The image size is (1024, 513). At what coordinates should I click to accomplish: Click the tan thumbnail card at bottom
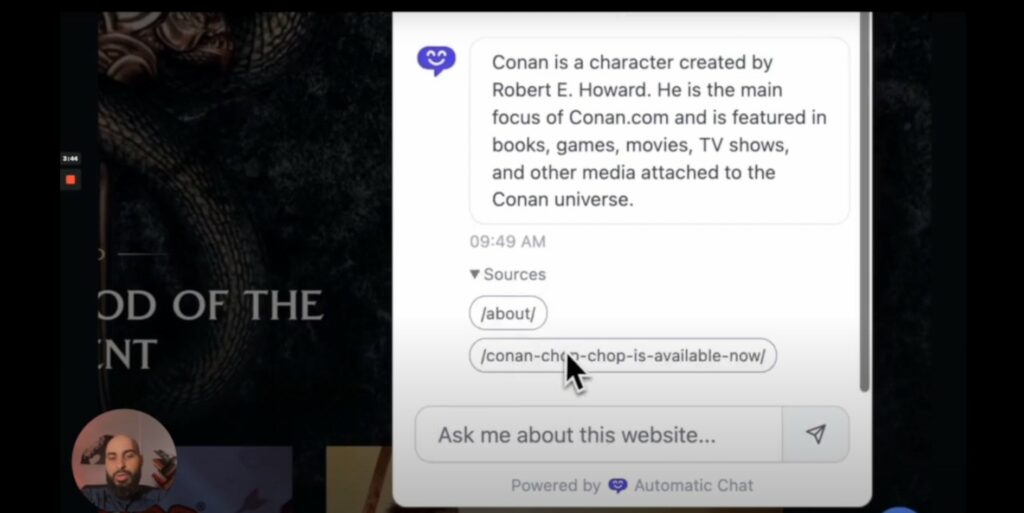tap(359, 480)
